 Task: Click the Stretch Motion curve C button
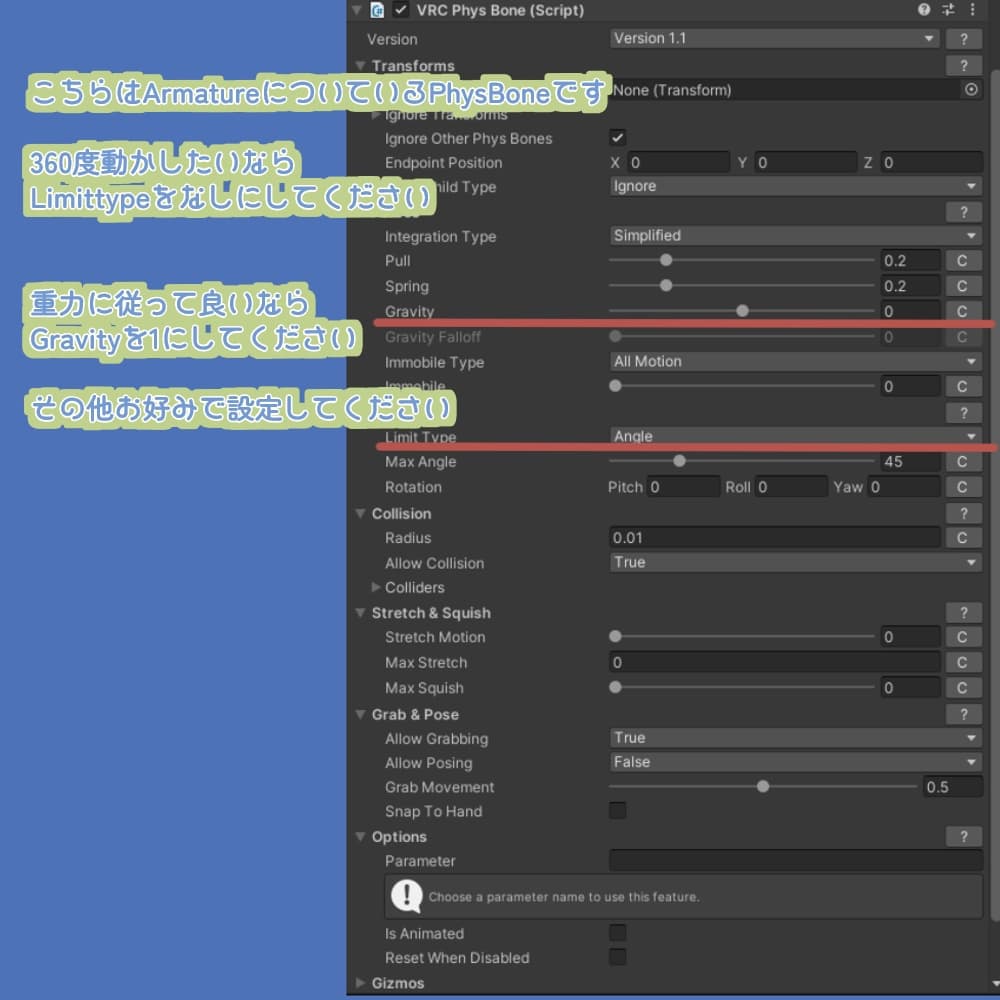(963, 637)
